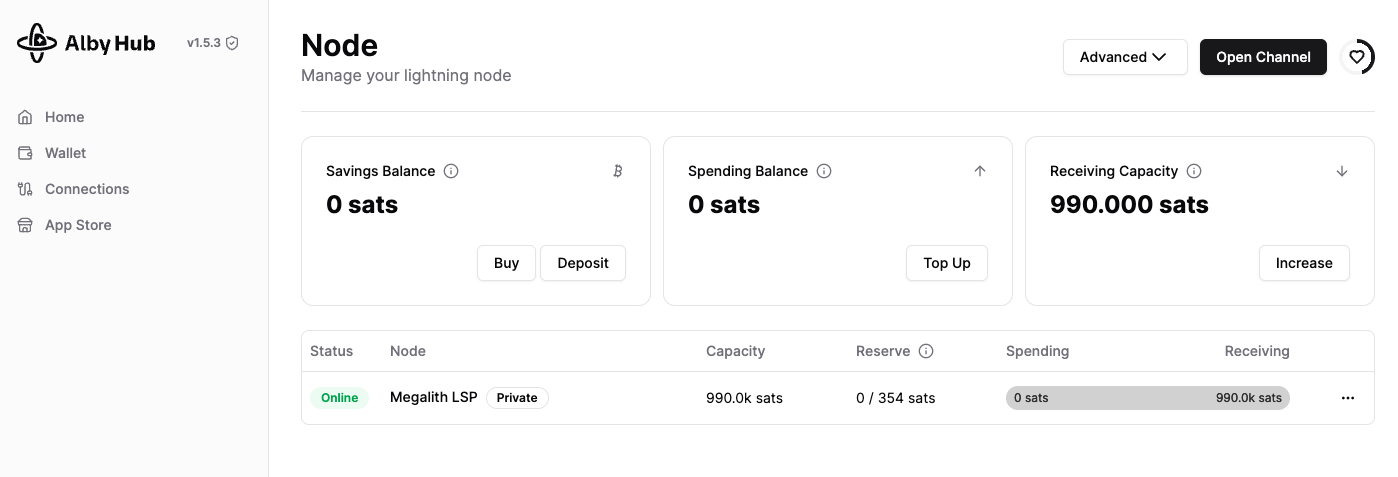
Task: Open the App Store sidebar item
Action: (x=78, y=225)
